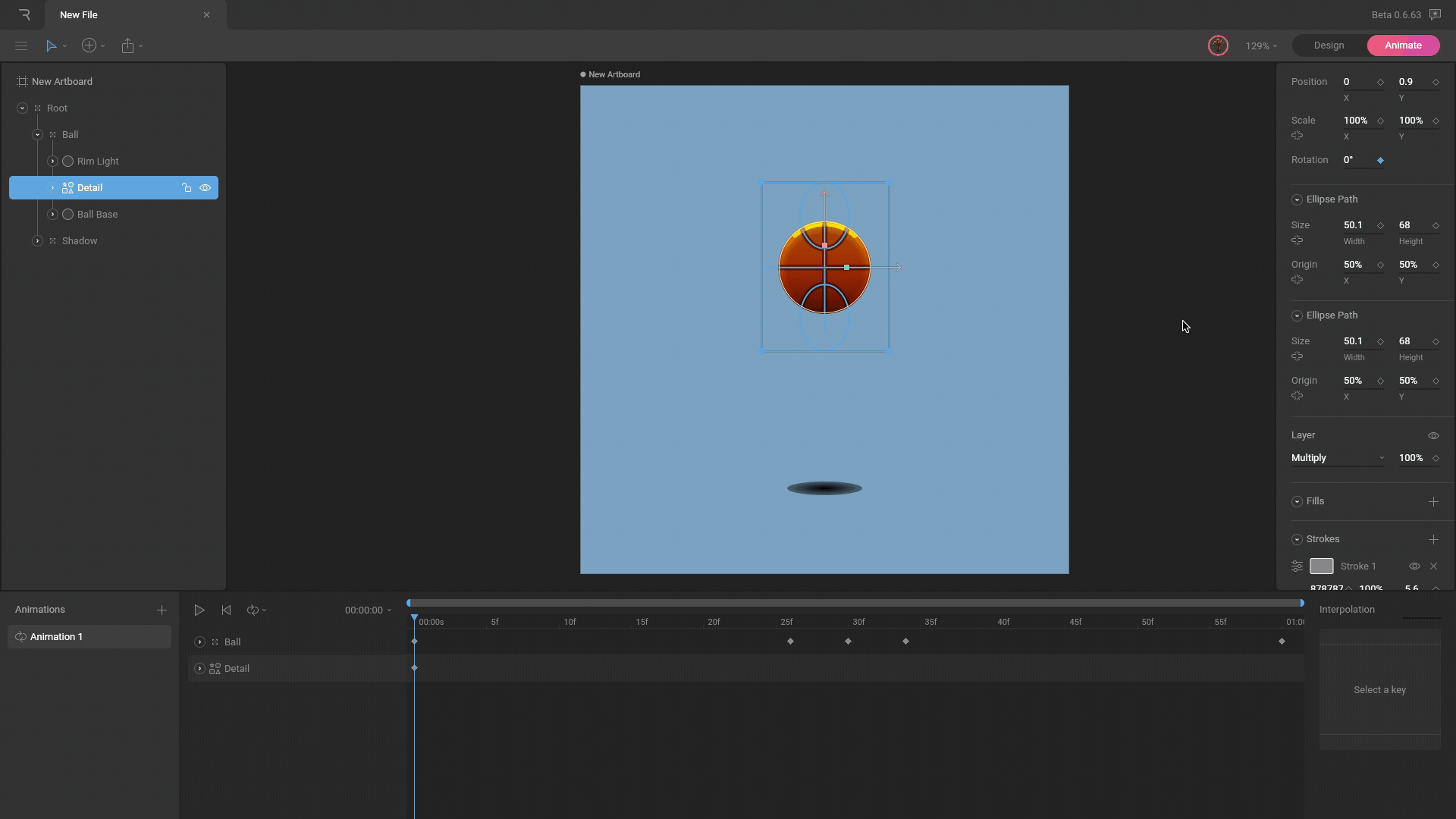Click the first Ellipse Path width field

click(x=1357, y=225)
